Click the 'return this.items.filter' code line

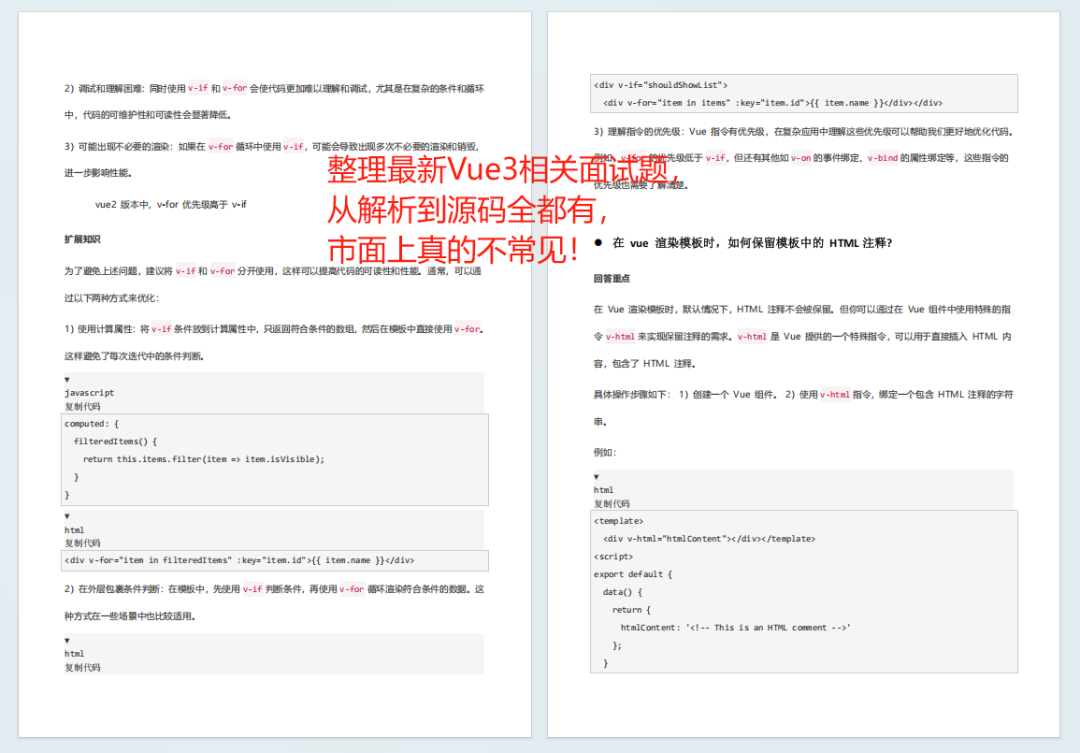(204, 460)
